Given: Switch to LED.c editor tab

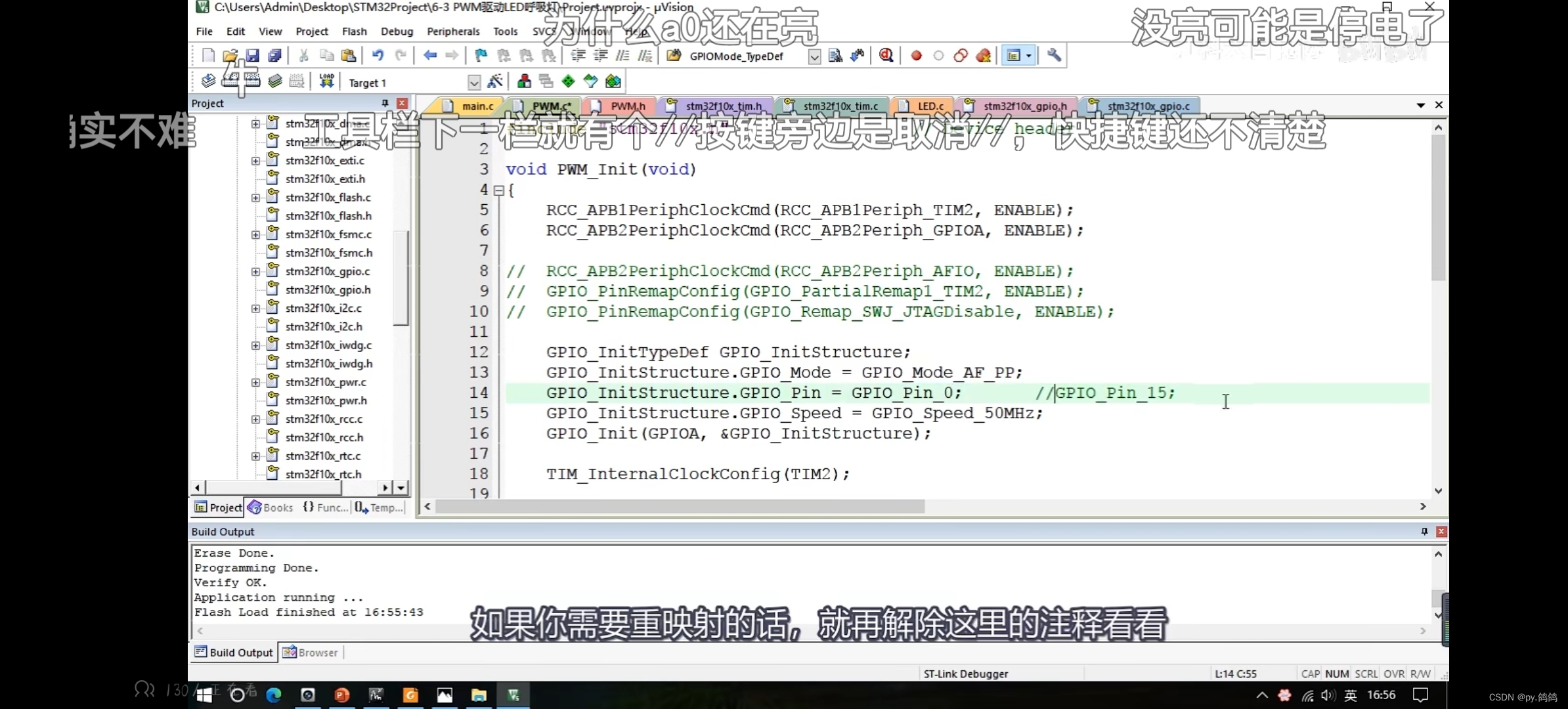Looking at the screenshot, I should click(x=923, y=106).
